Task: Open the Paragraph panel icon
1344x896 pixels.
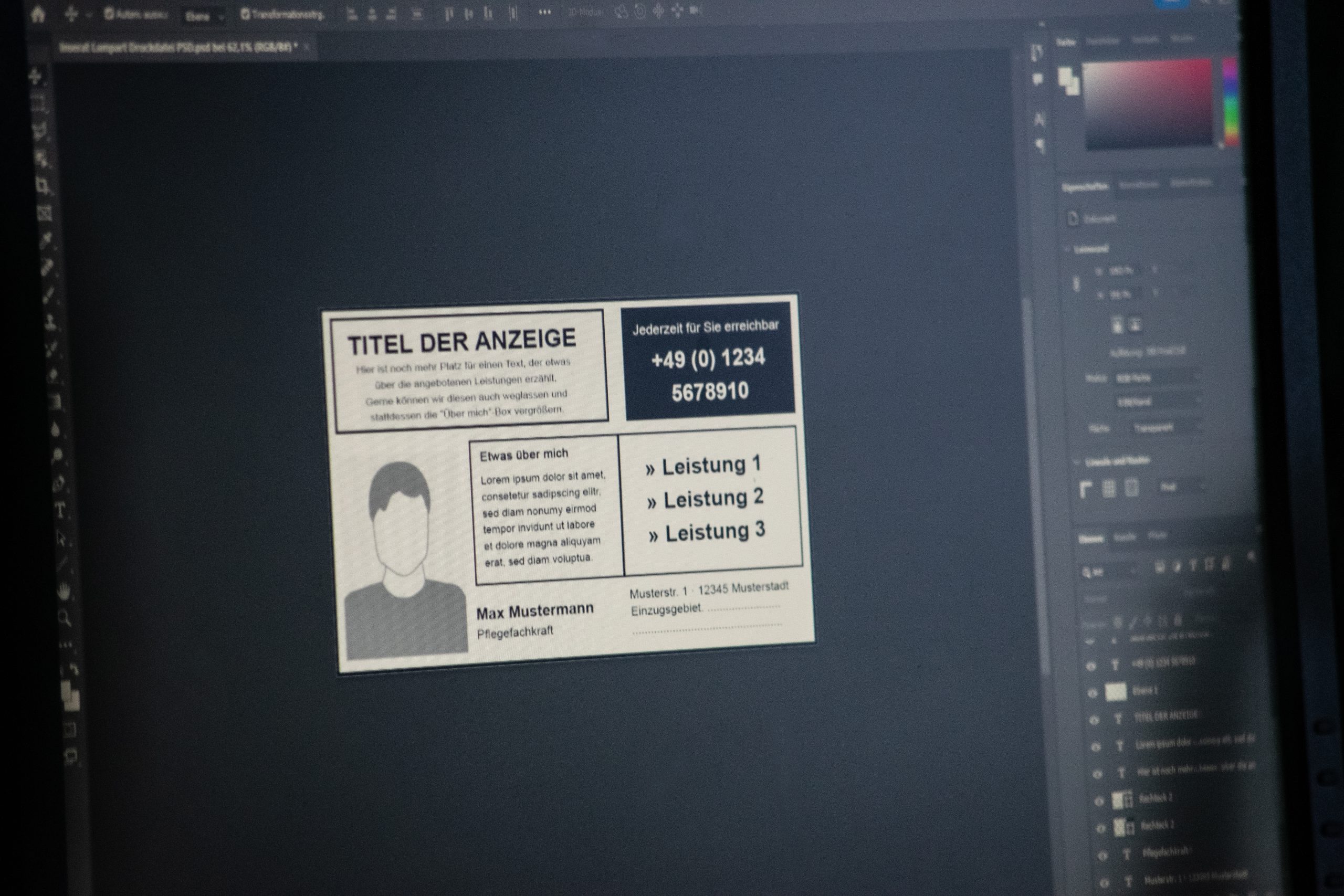Action: (x=1041, y=146)
